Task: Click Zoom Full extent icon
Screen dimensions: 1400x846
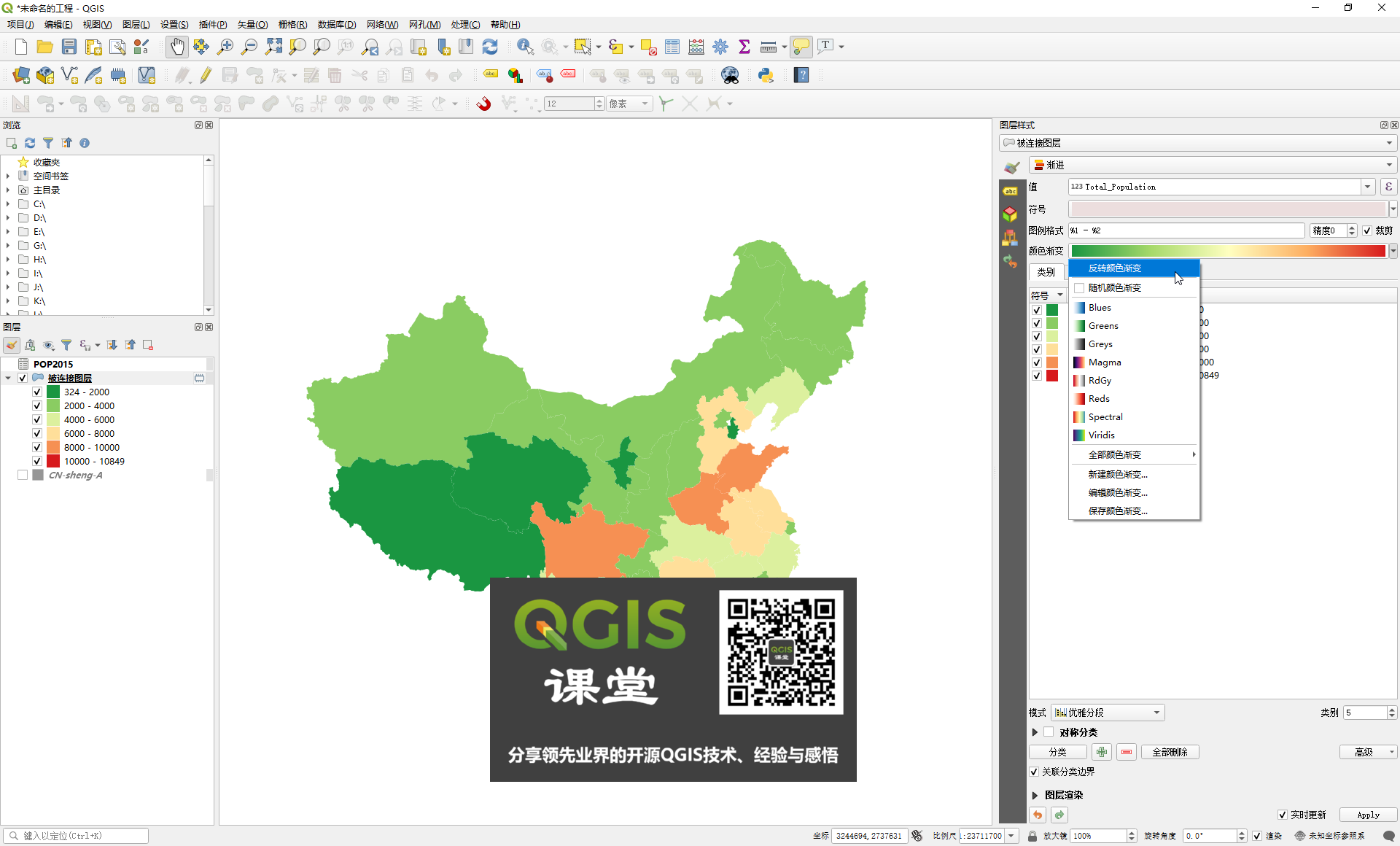Action: 273,47
